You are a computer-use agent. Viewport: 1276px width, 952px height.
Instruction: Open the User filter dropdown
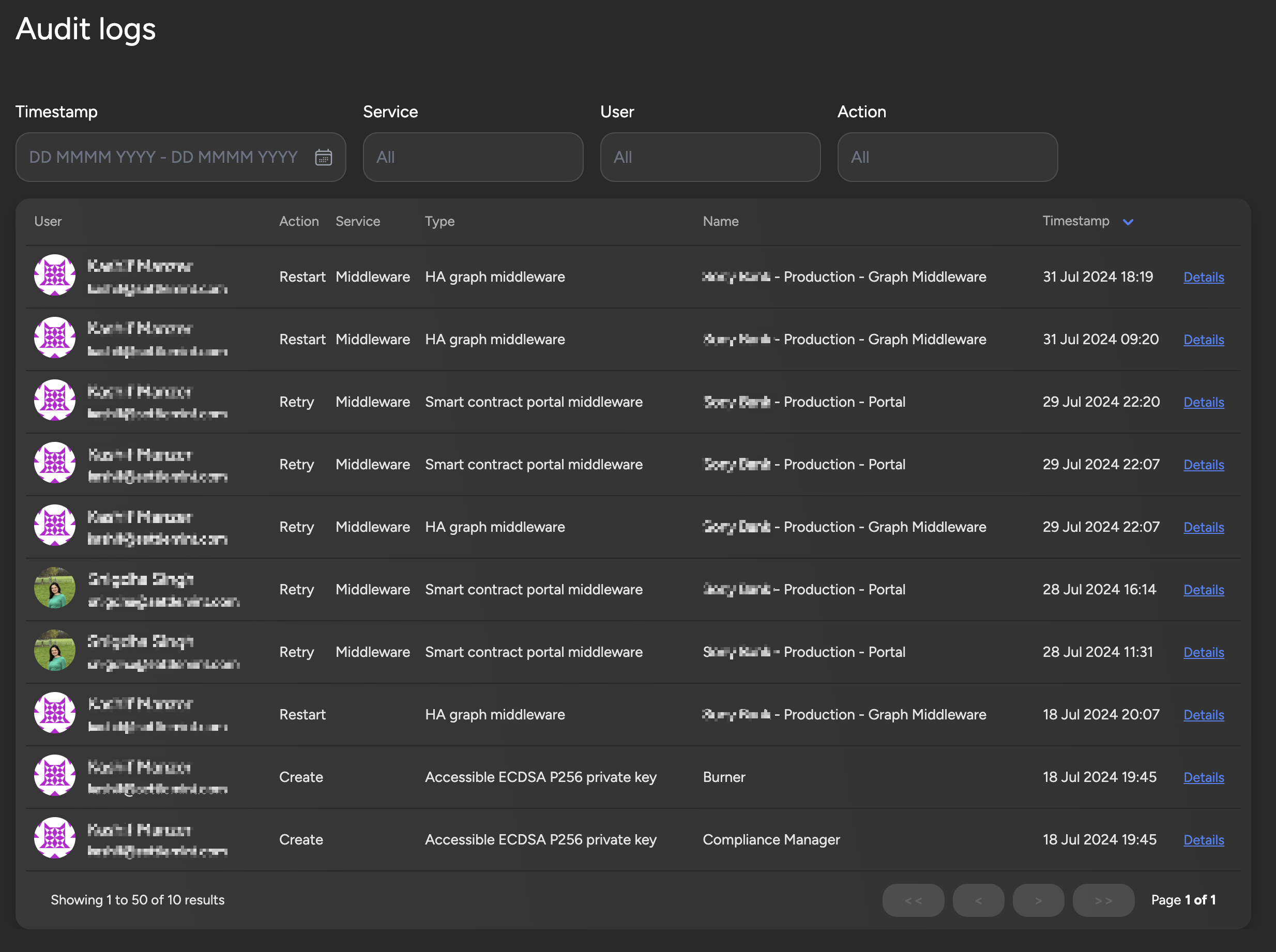click(x=710, y=157)
